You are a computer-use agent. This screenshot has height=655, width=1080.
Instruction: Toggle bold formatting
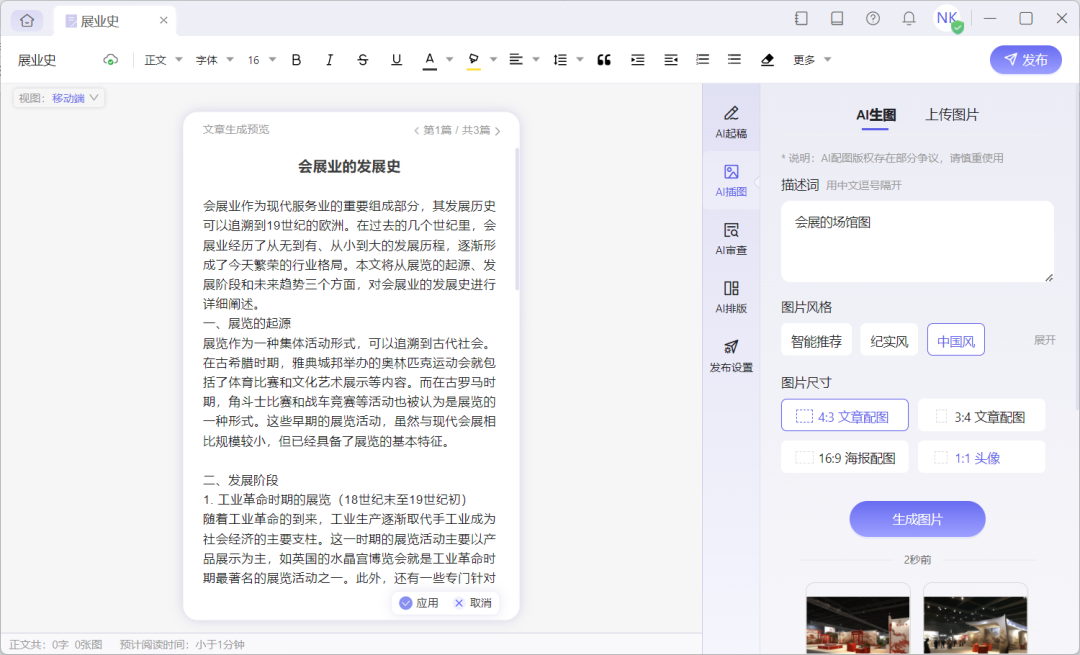296,60
